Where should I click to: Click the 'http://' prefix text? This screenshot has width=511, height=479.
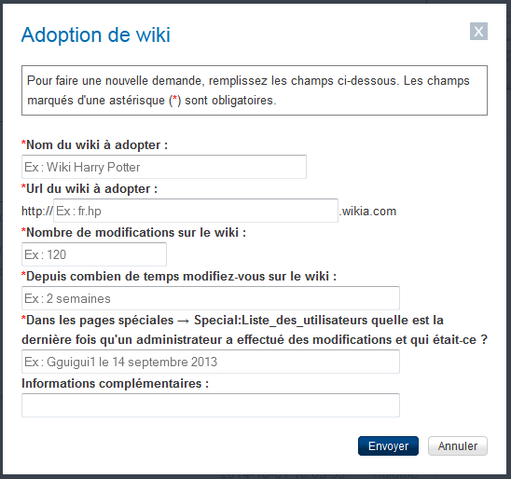[37, 211]
